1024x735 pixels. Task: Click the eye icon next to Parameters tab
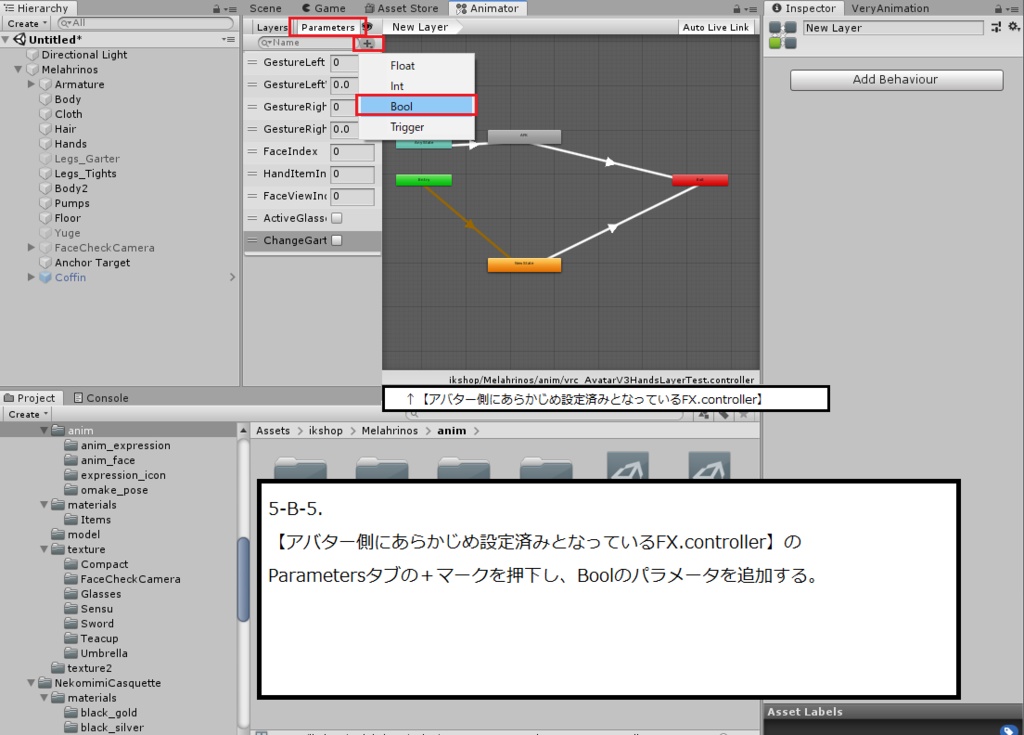[x=365, y=27]
